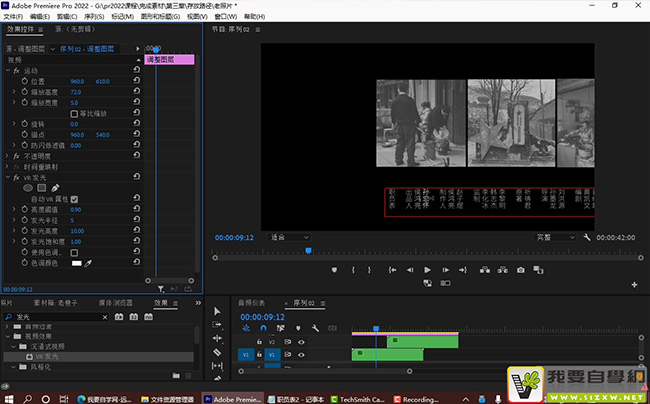The image size is (650, 404).
Task: Enable the 使用色调 checkbox
Action: coord(74,252)
